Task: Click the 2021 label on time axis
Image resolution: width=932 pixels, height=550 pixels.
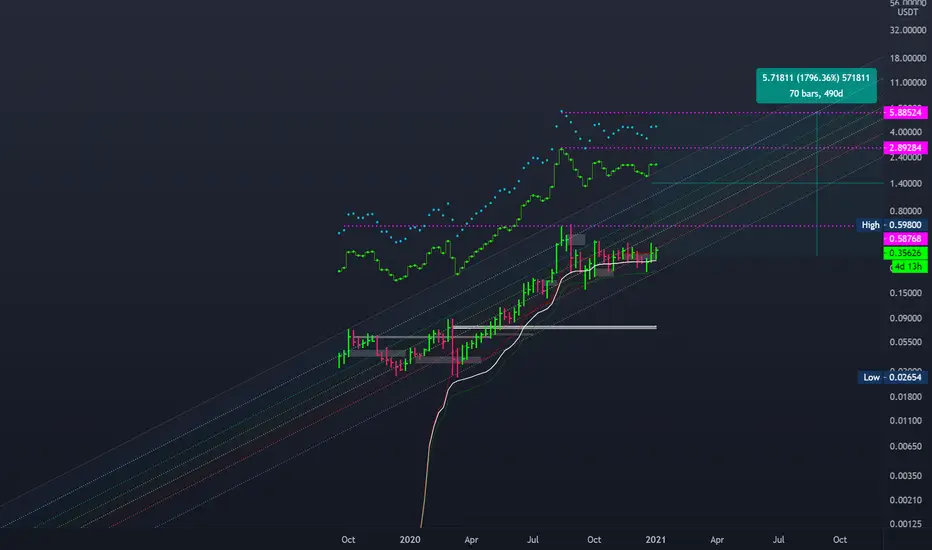Action: tap(655, 540)
